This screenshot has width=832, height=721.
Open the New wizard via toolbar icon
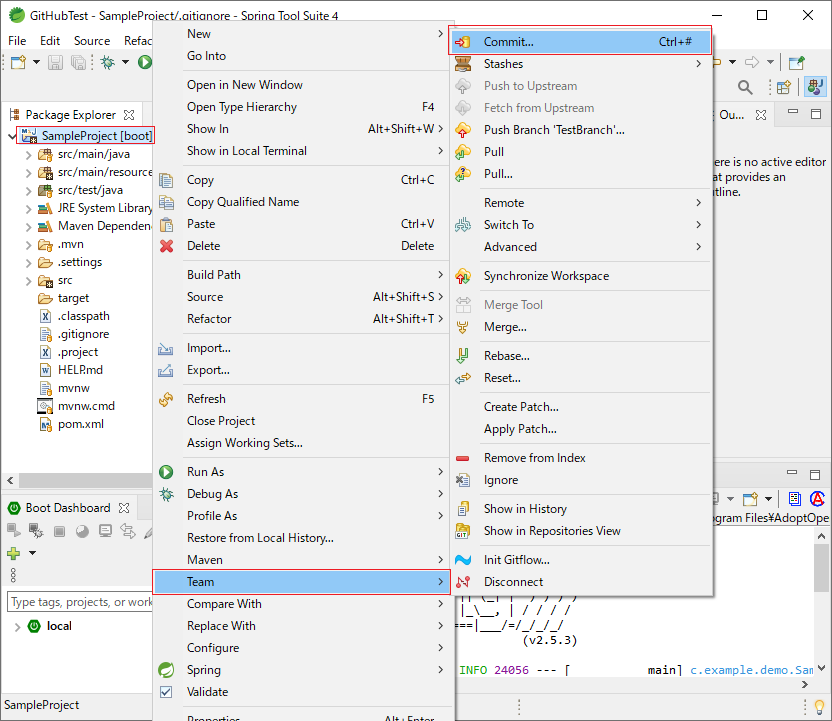(17, 62)
